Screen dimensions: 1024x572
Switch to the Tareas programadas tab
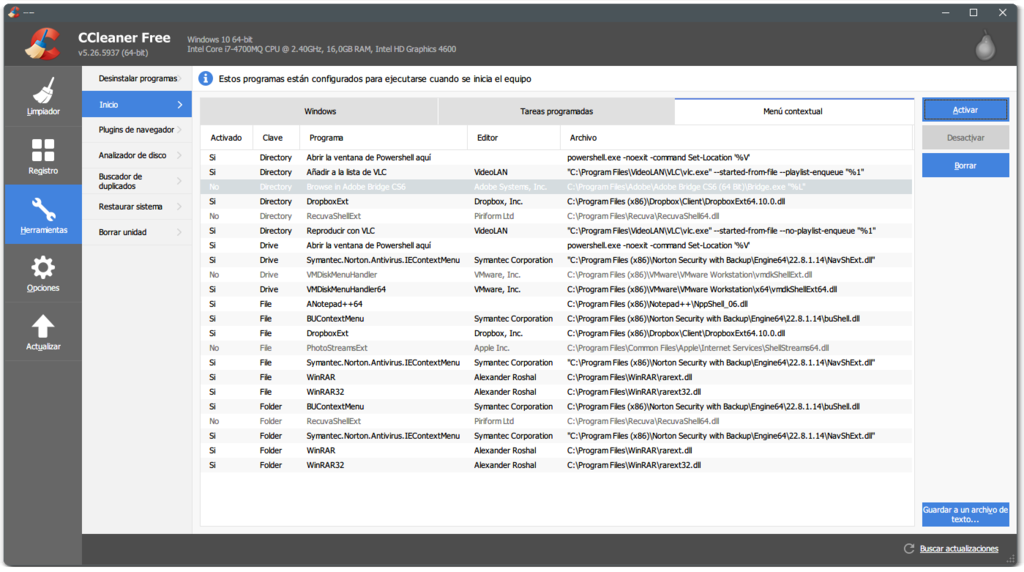pos(556,111)
